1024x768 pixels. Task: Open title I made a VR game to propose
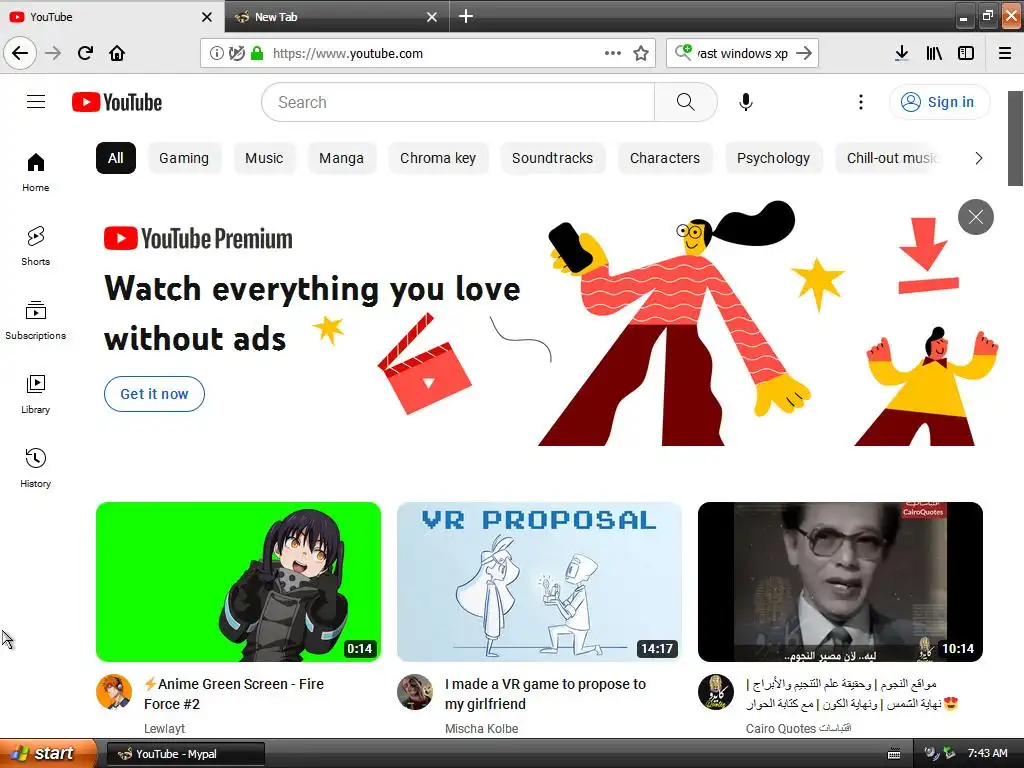(x=545, y=694)
